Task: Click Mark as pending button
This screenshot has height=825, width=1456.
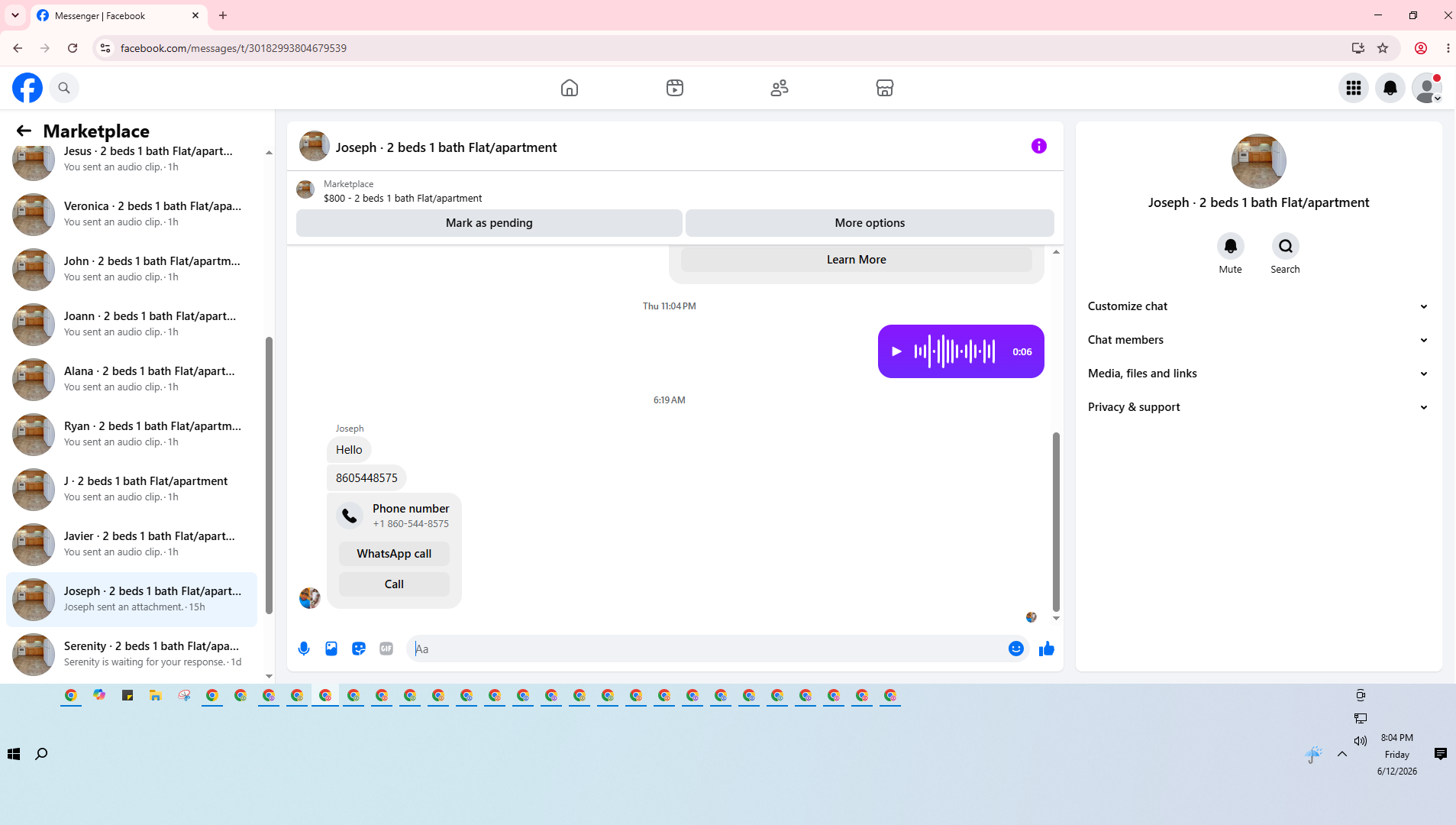Action: tap(489, 223)
